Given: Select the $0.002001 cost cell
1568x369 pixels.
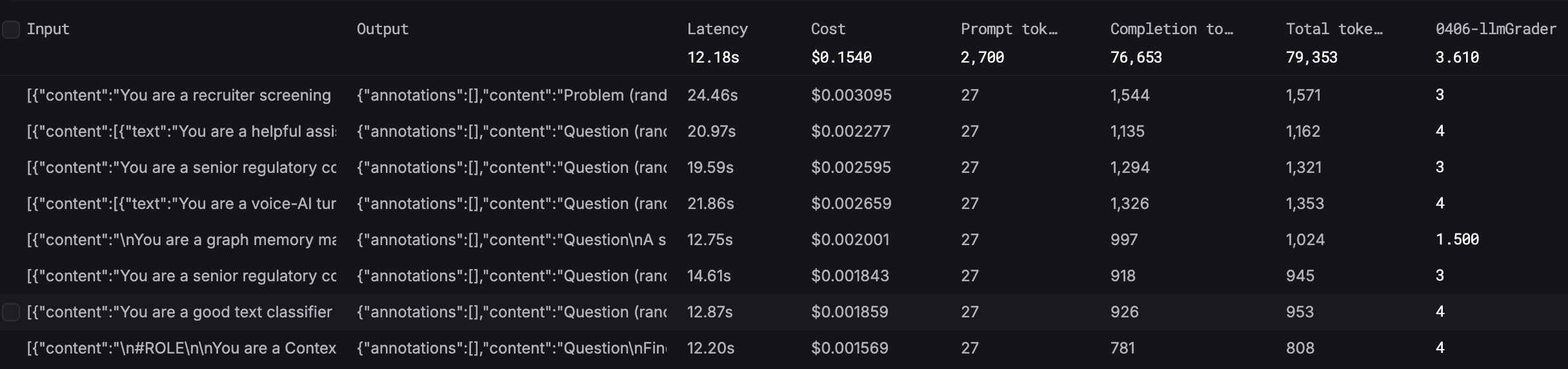Looking at the screenshot, I should pyautogui.click(x=850, y=240).
